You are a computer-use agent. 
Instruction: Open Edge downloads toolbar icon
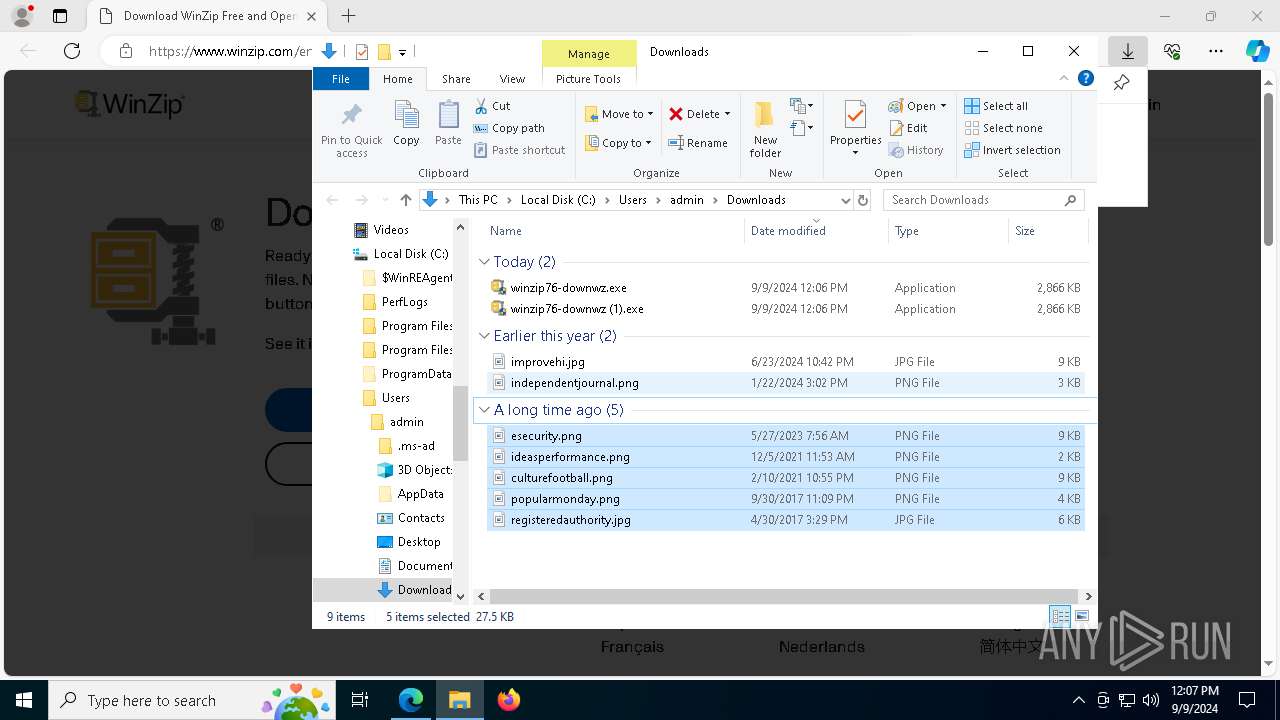[1127, 51]
